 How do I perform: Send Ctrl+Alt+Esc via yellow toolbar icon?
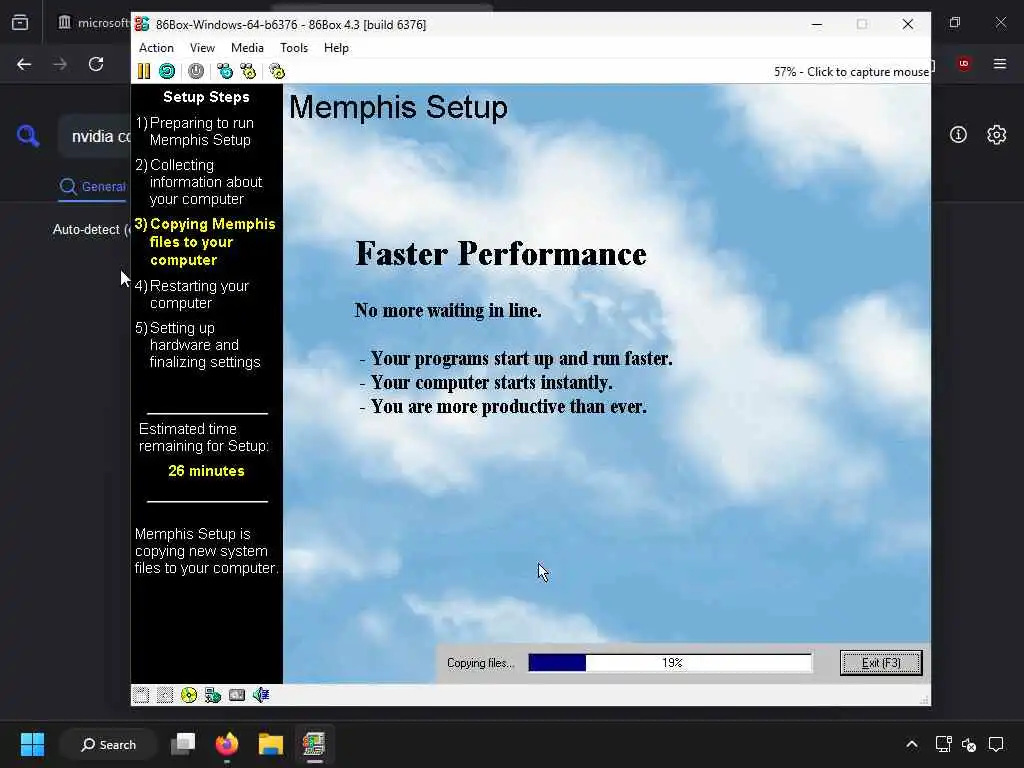[x=248, y=71]
